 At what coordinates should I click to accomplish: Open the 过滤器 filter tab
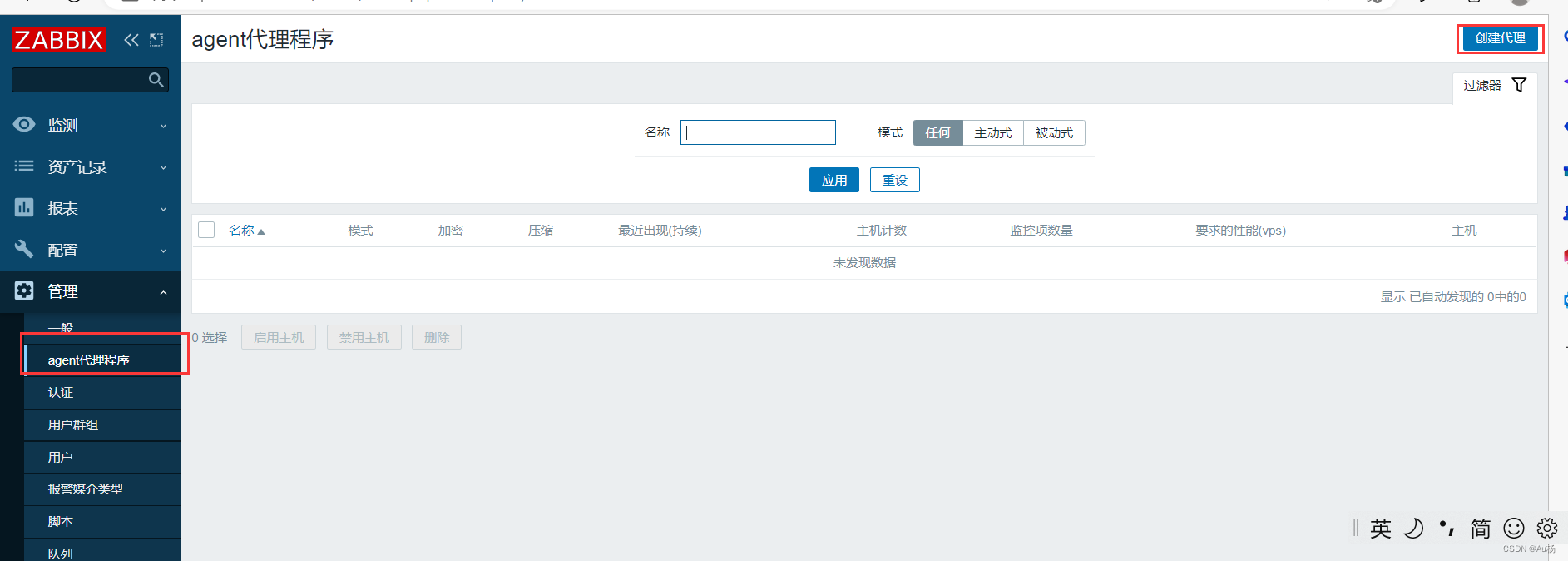coord(1495,86)
